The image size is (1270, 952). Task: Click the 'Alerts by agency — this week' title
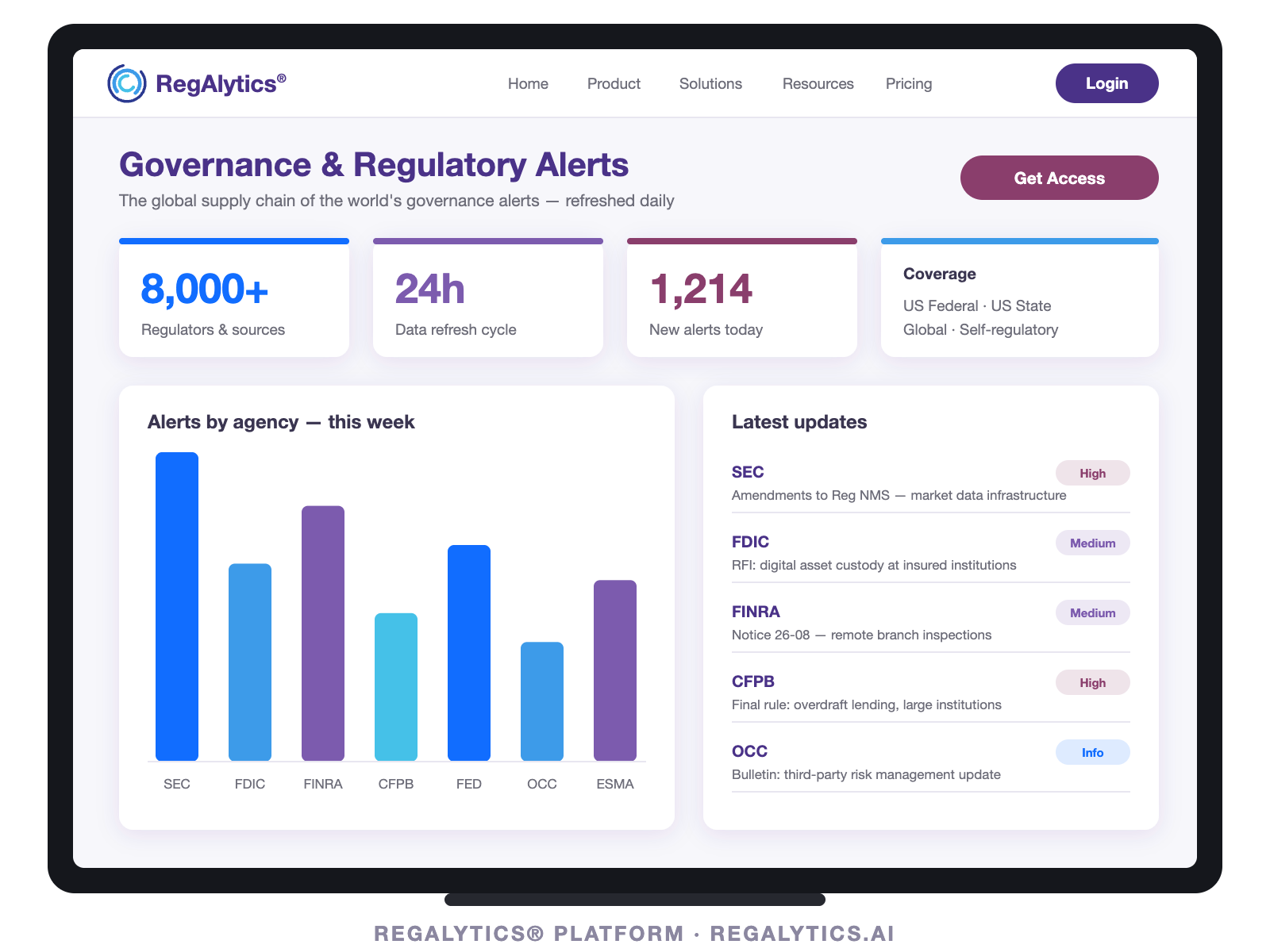coord(281,422)
